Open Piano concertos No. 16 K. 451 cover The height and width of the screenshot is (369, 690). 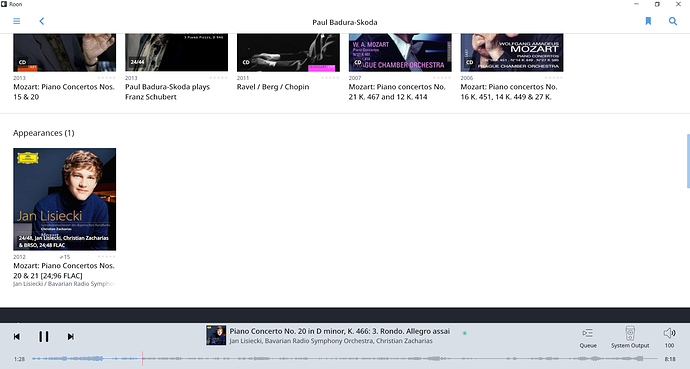(512, 52)
